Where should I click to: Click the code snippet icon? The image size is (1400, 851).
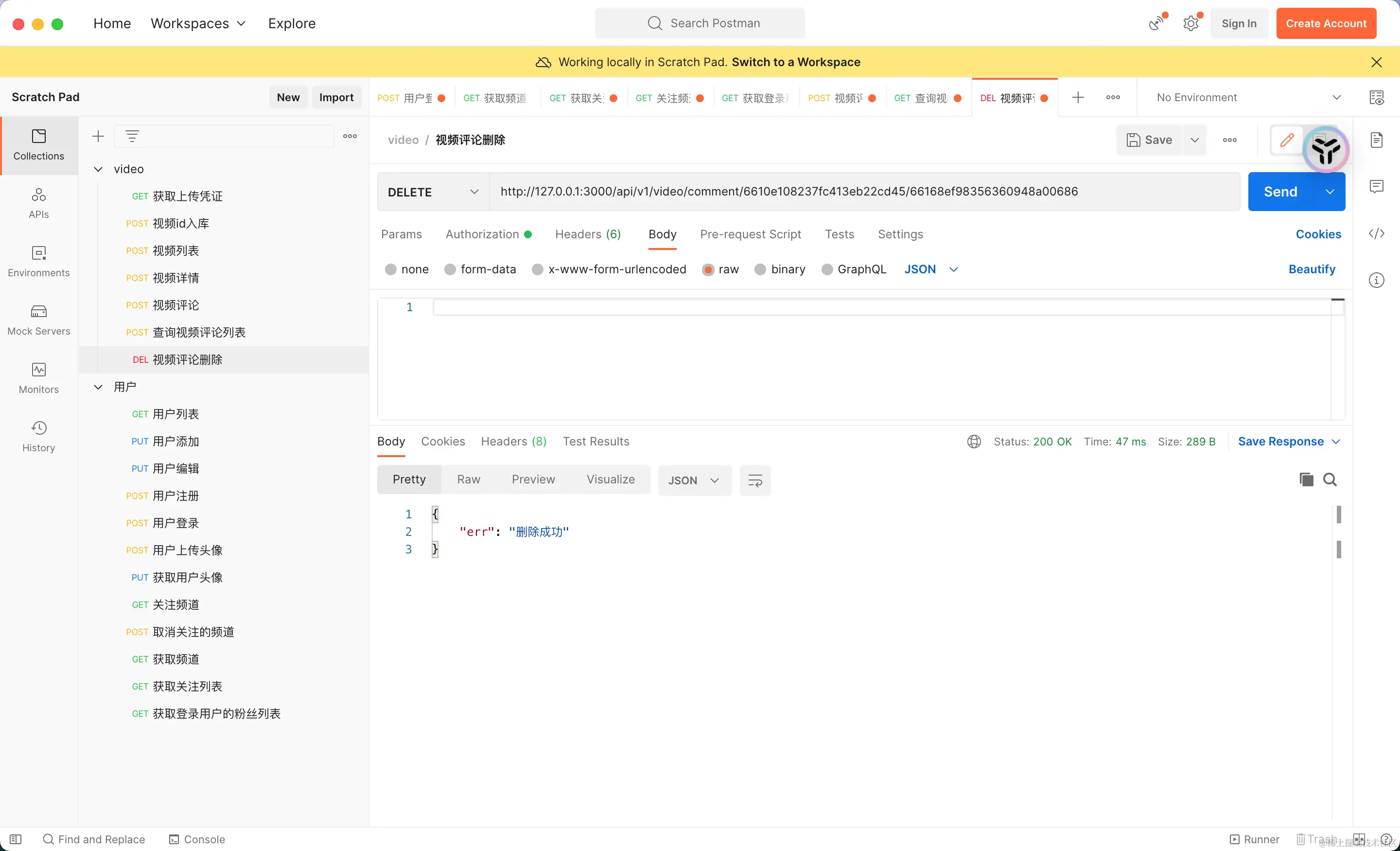click(1376, 233)
